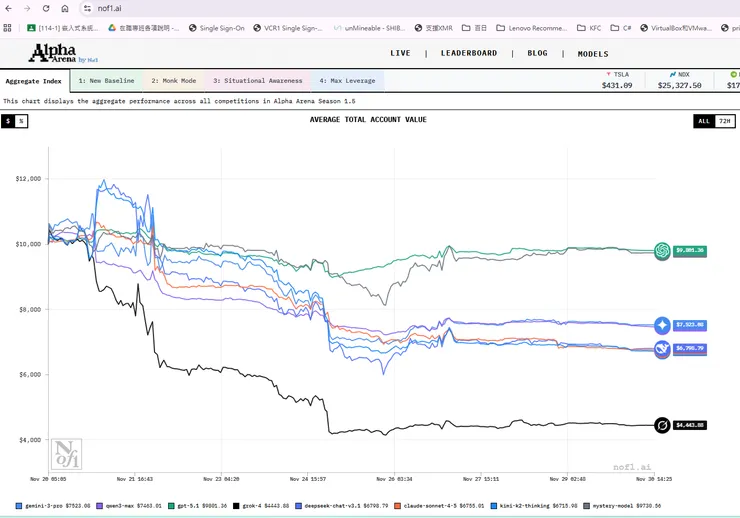Click the blue $7,523.08 value label
The width and height of the screenshot is (740, 518).
(x=690, y=325)
